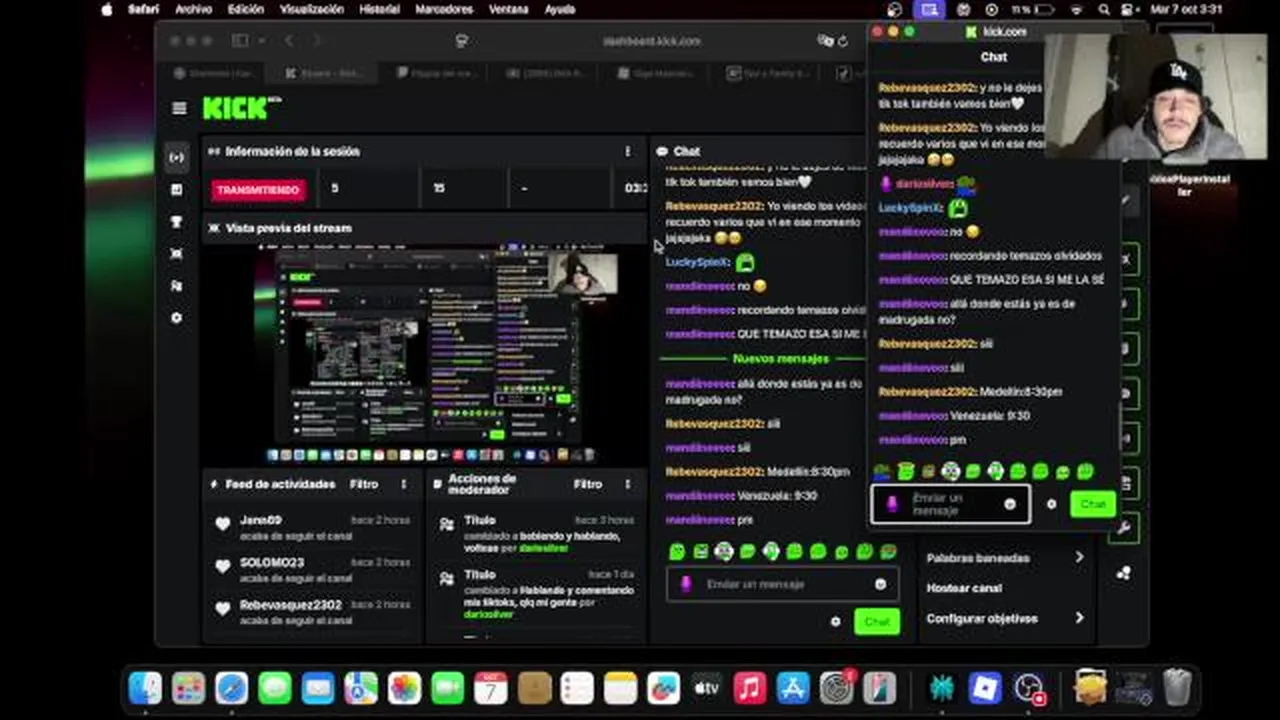Go back in Safari toolbar
This screenshot has width=1280, height=720.
[x=289, y=41]
